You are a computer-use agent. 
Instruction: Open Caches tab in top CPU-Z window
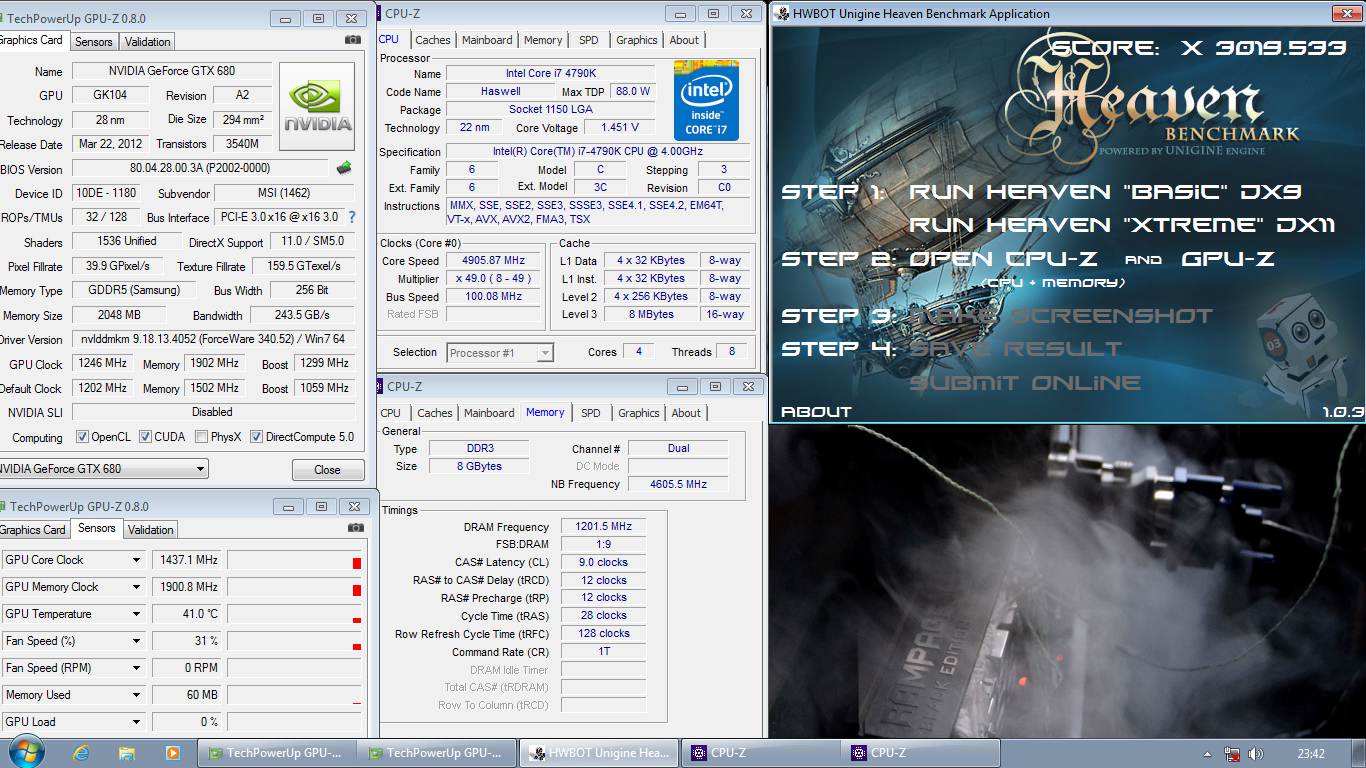(x=433, y=40)
